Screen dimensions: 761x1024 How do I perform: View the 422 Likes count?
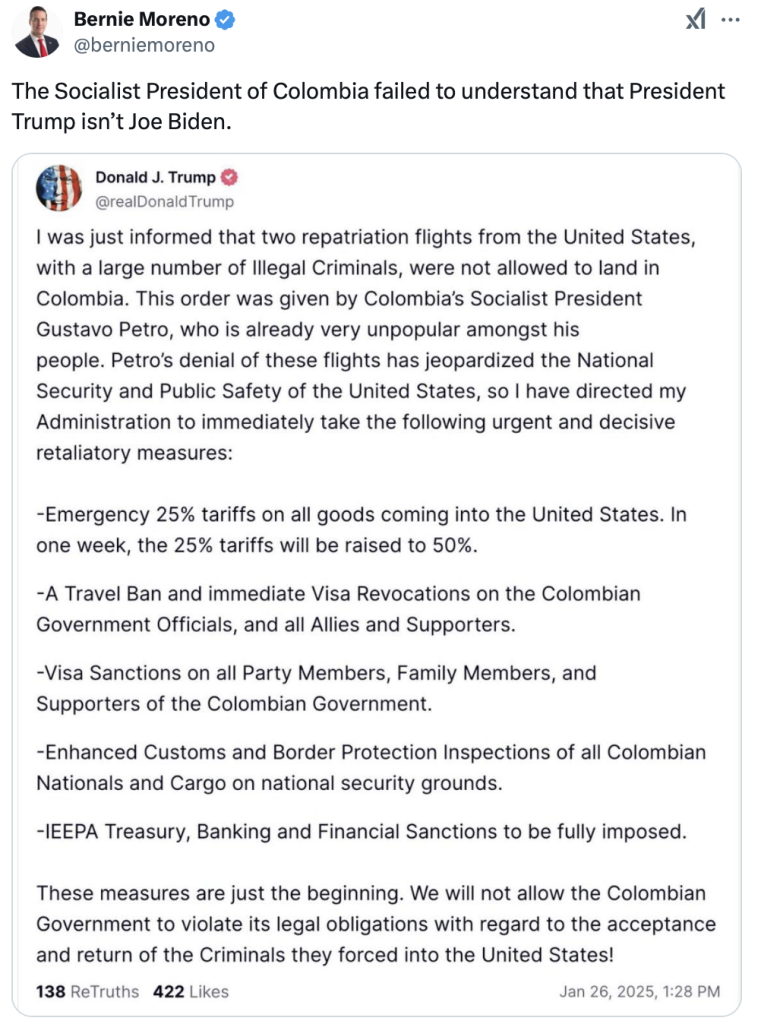coord(191,991)
